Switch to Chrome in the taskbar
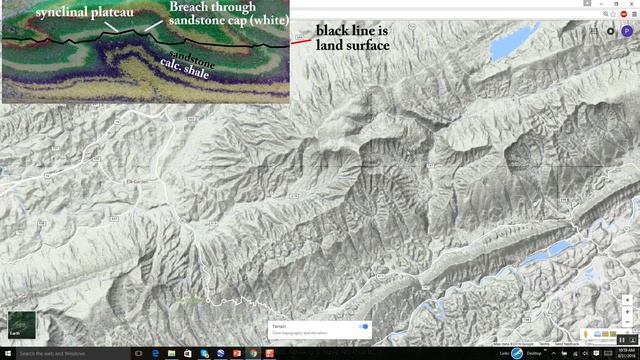Image resolution: width=640 pixels, height=360 pixels. (253, 353)
